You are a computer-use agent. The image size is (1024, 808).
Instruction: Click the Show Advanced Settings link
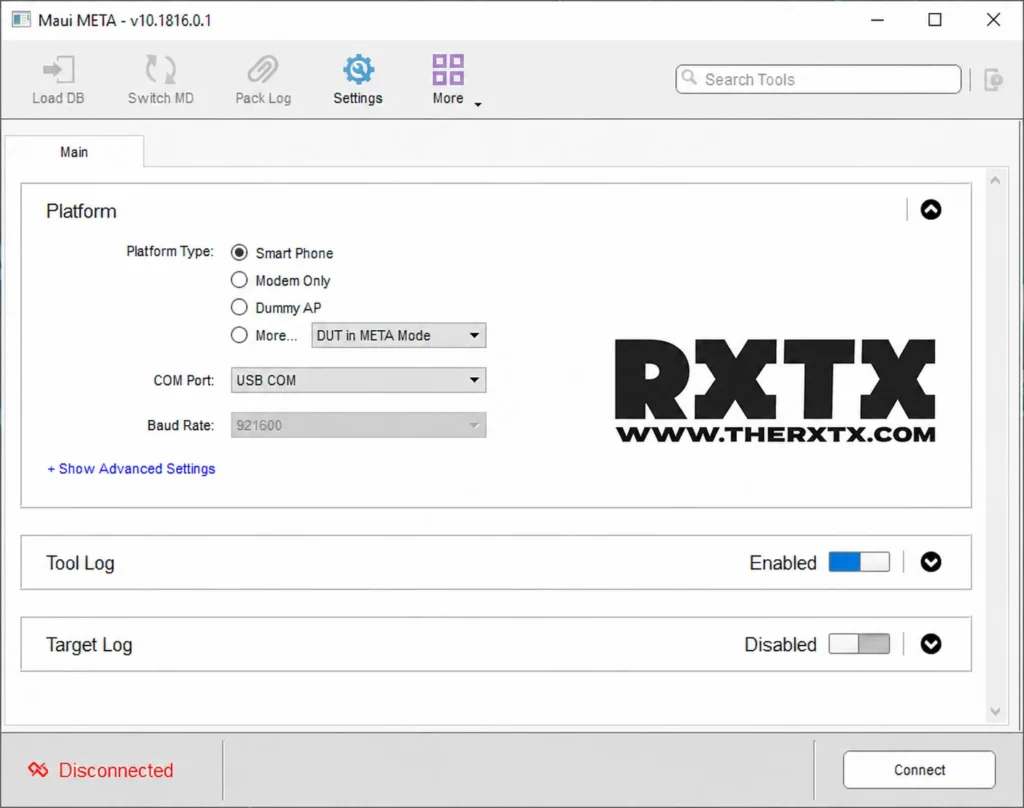point(131,469)
